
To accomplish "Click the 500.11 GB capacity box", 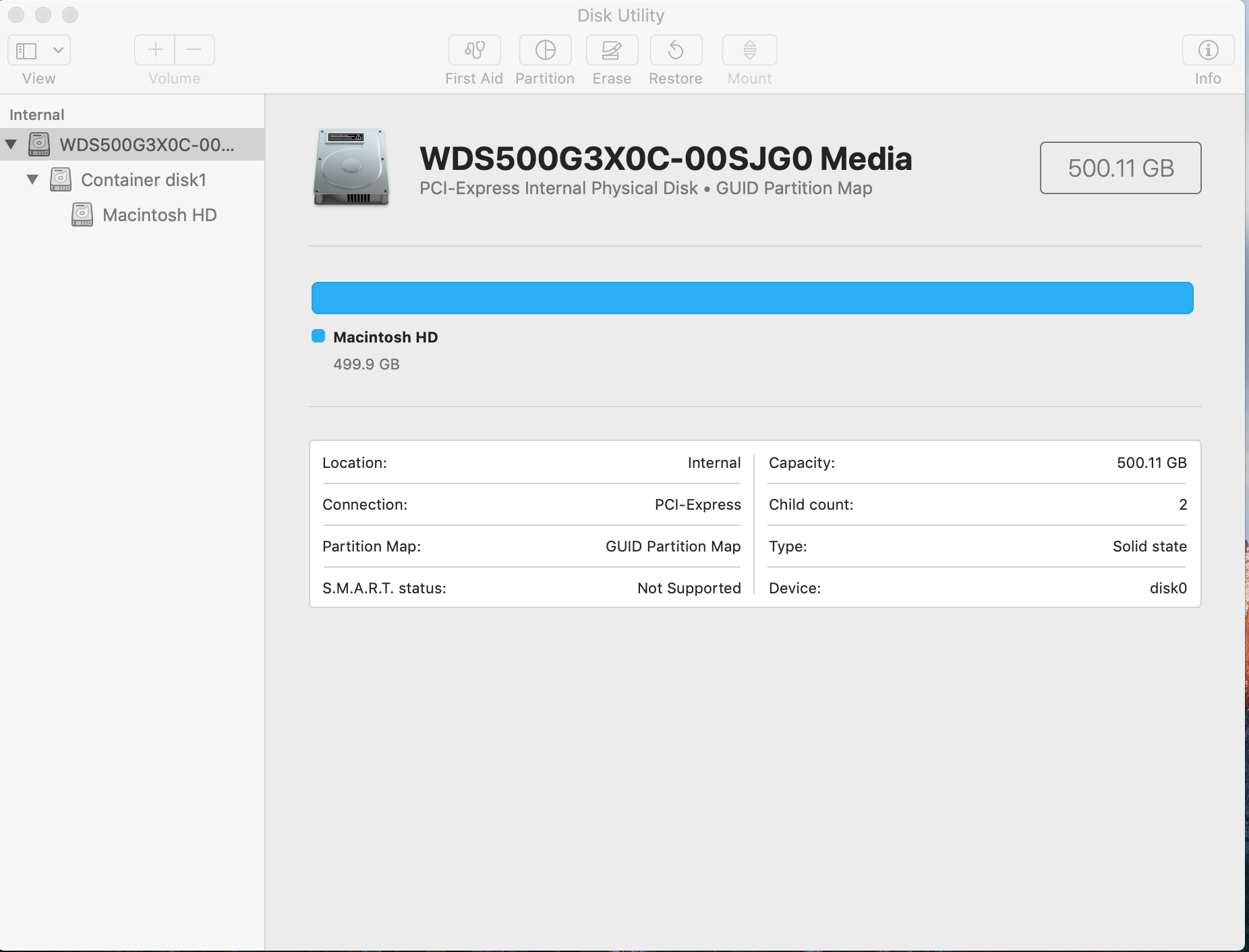I will coord(1121,168).
